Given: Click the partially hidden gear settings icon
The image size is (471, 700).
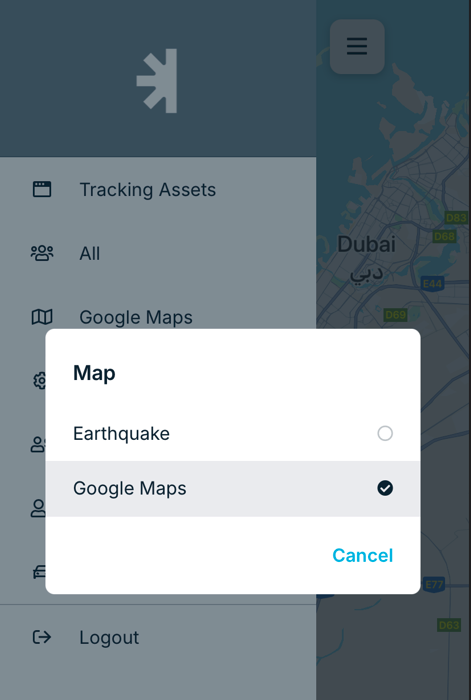Looking at the screenshot, I should [39, 381].
